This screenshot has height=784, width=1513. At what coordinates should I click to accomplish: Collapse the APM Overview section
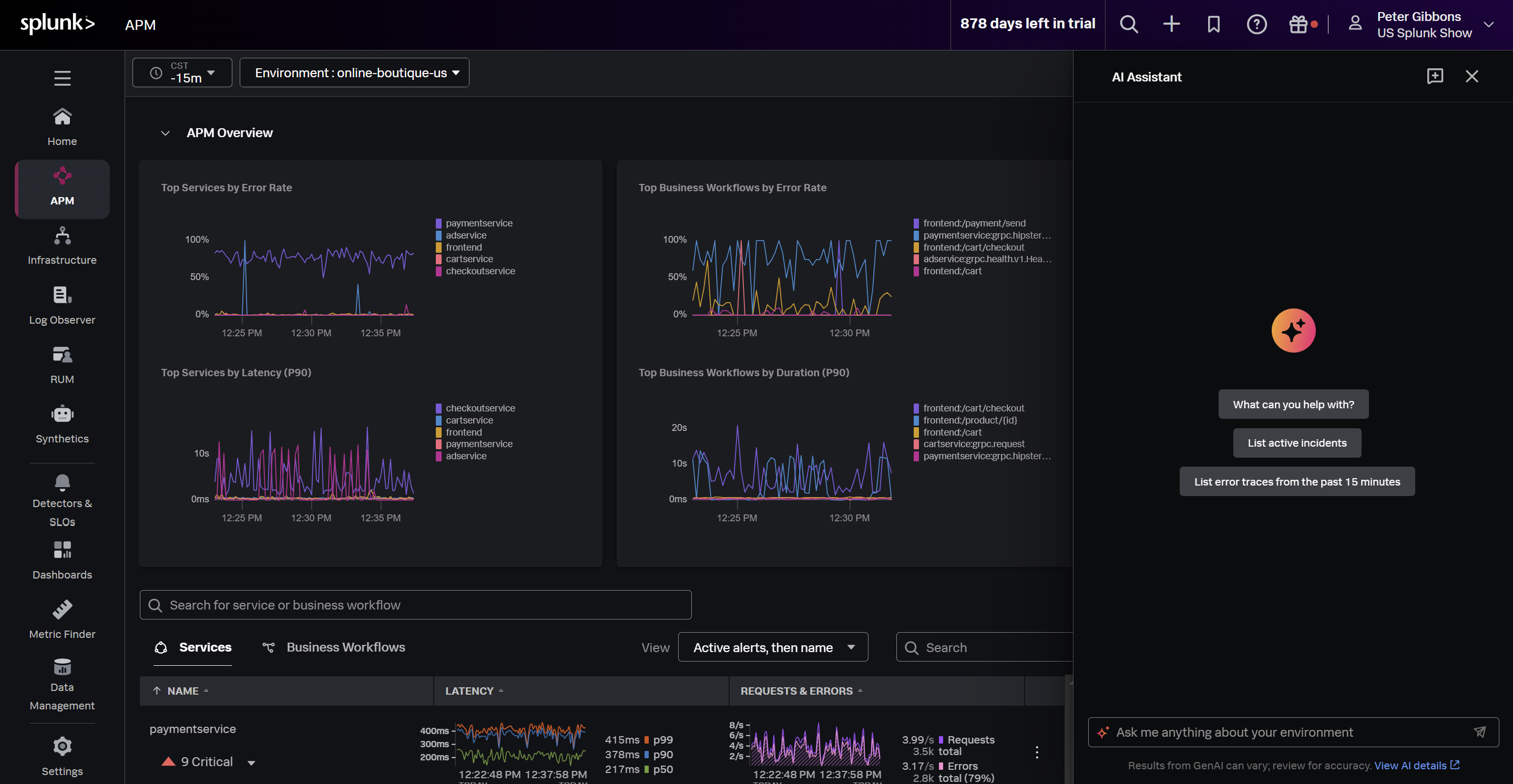[x=166, y=133]
